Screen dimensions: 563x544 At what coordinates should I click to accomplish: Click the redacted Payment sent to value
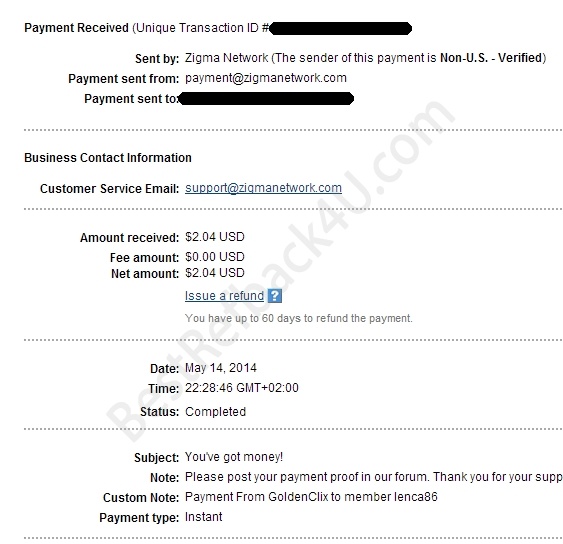(266, 98)
